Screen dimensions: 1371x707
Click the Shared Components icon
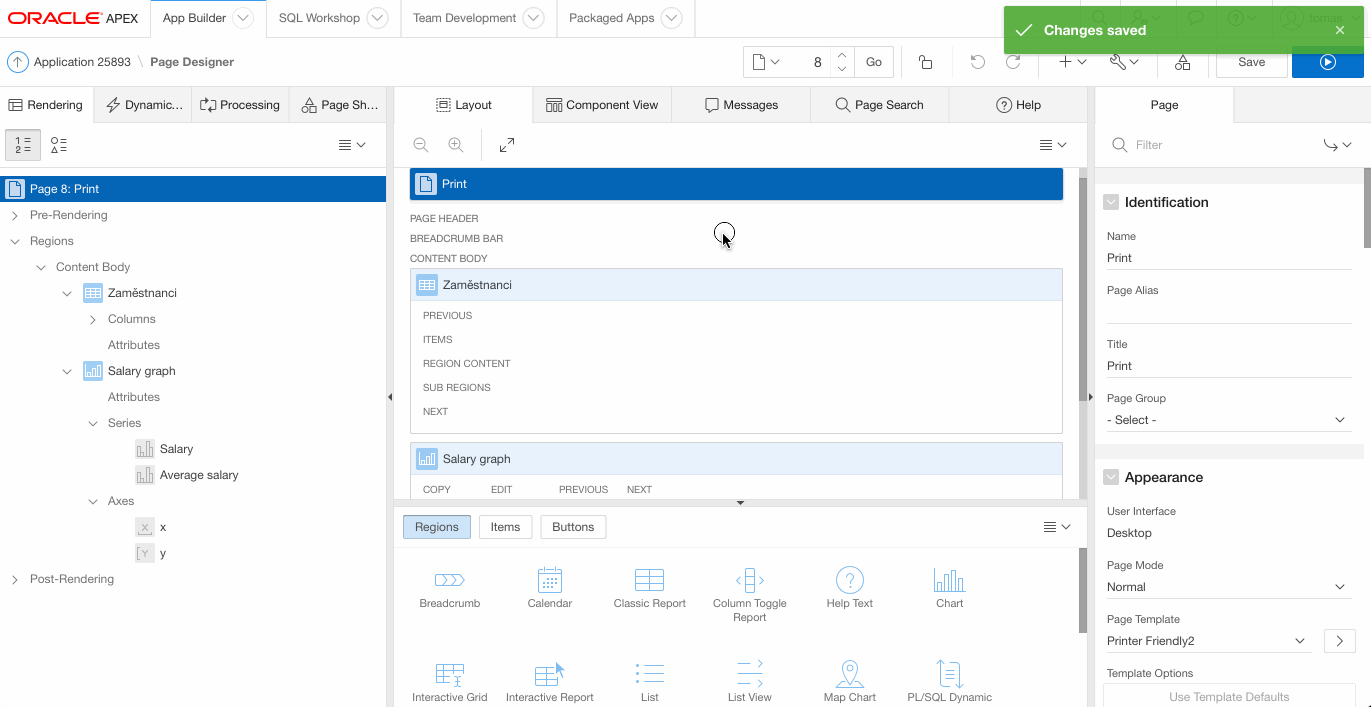click(x=1182, y=62)
